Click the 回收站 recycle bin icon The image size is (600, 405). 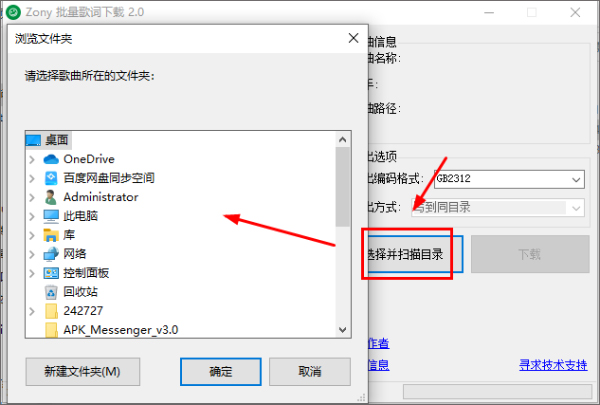(51, 292)
